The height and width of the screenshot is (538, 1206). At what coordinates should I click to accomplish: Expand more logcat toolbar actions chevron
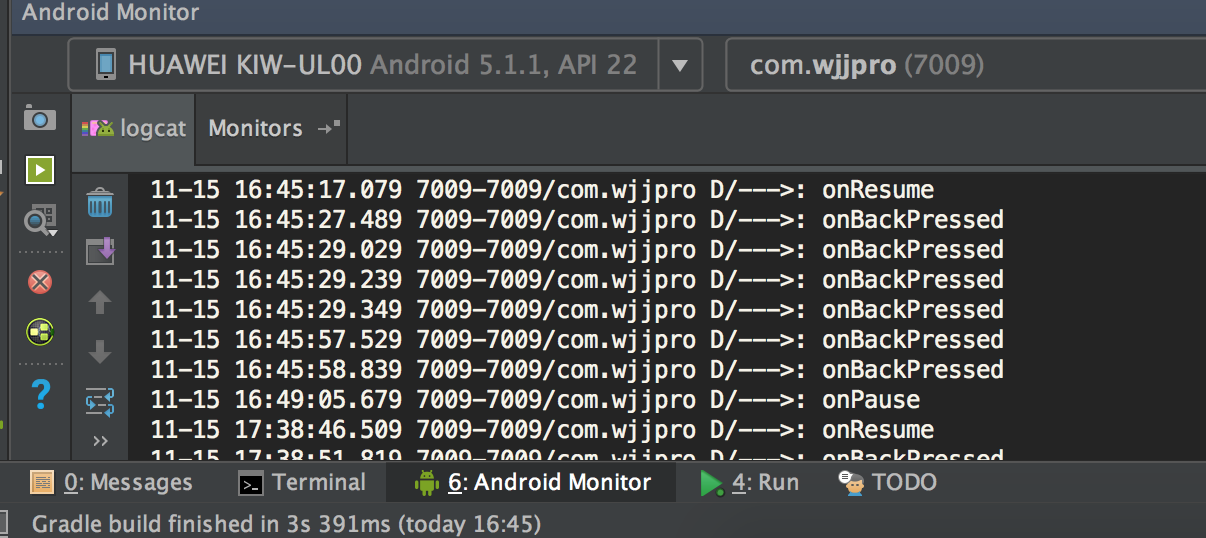[100, 441]
